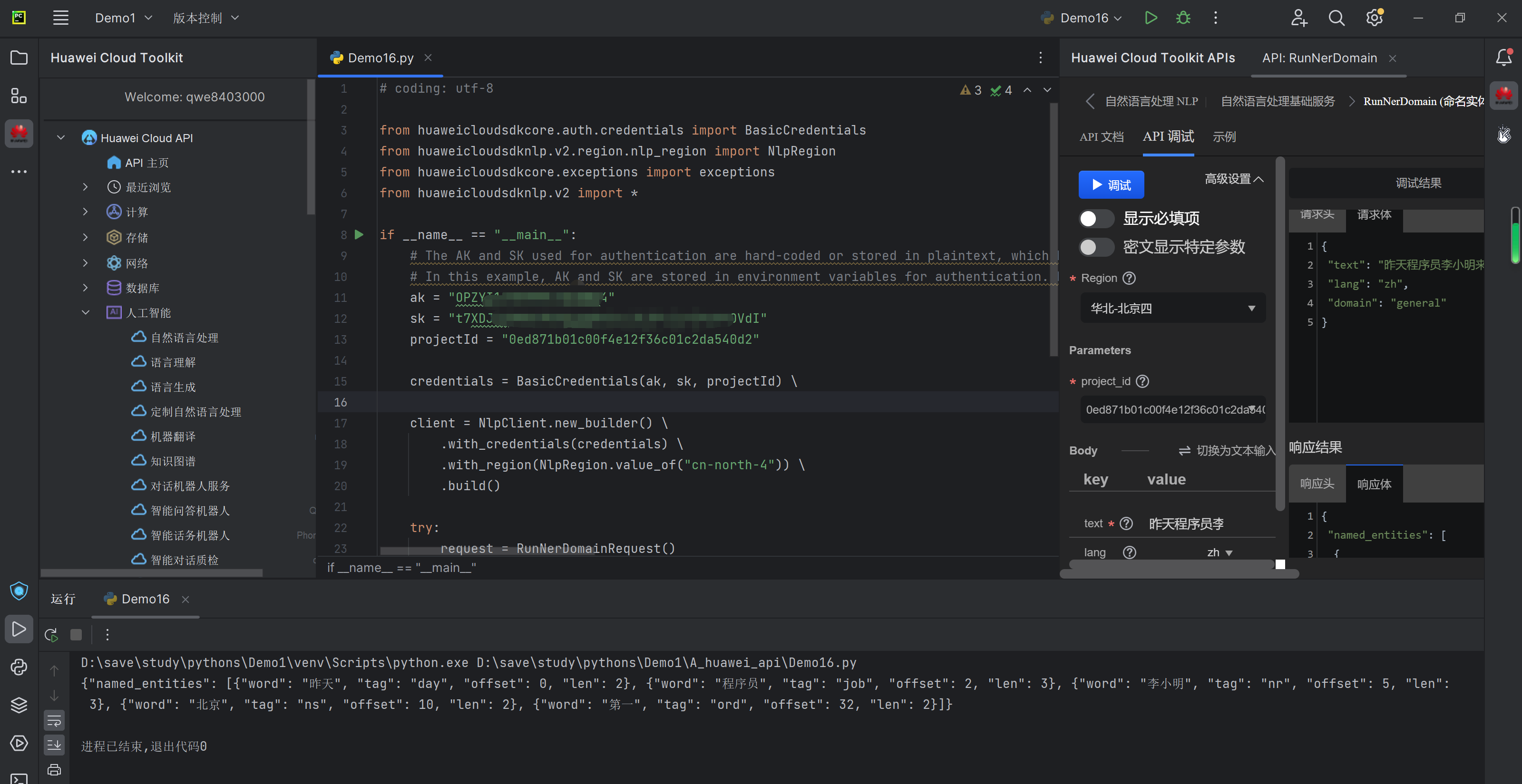The width and height of the screenshot is (1522, 784).
Task: Click the run gutter arrow on line 8
Action: pos(359,234)
